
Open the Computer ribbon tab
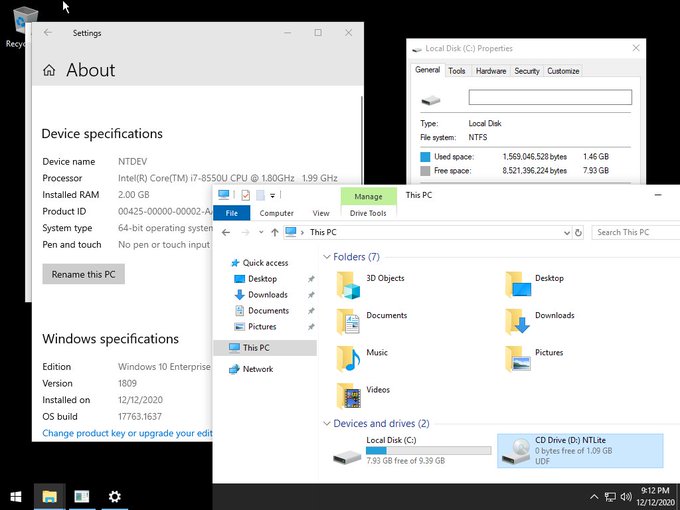click(x=277, y=213)
